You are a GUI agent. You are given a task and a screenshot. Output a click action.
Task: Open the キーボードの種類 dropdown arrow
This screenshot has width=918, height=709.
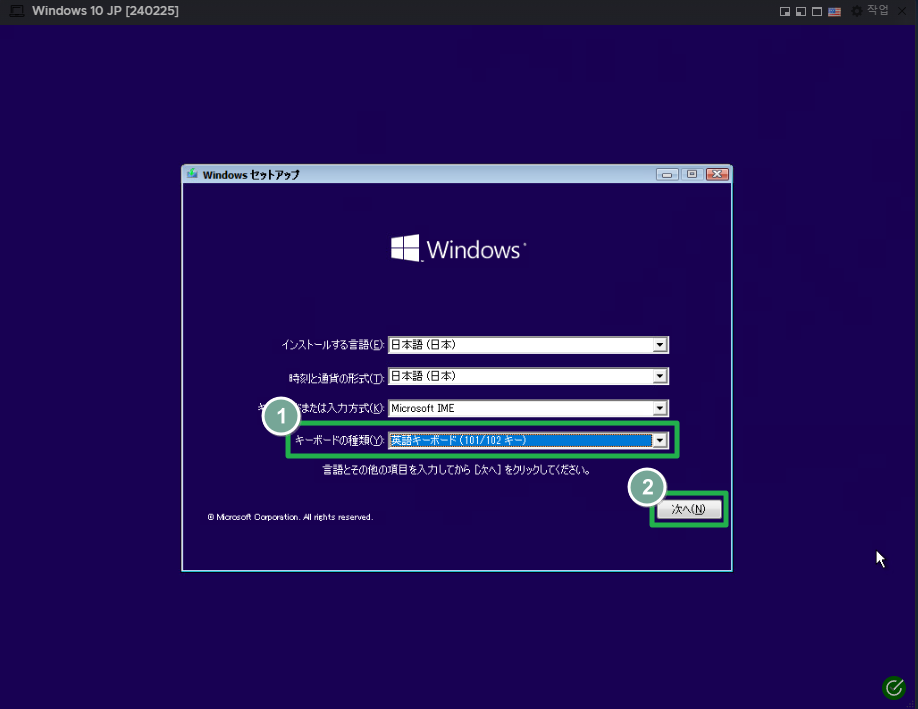[659, 440]
